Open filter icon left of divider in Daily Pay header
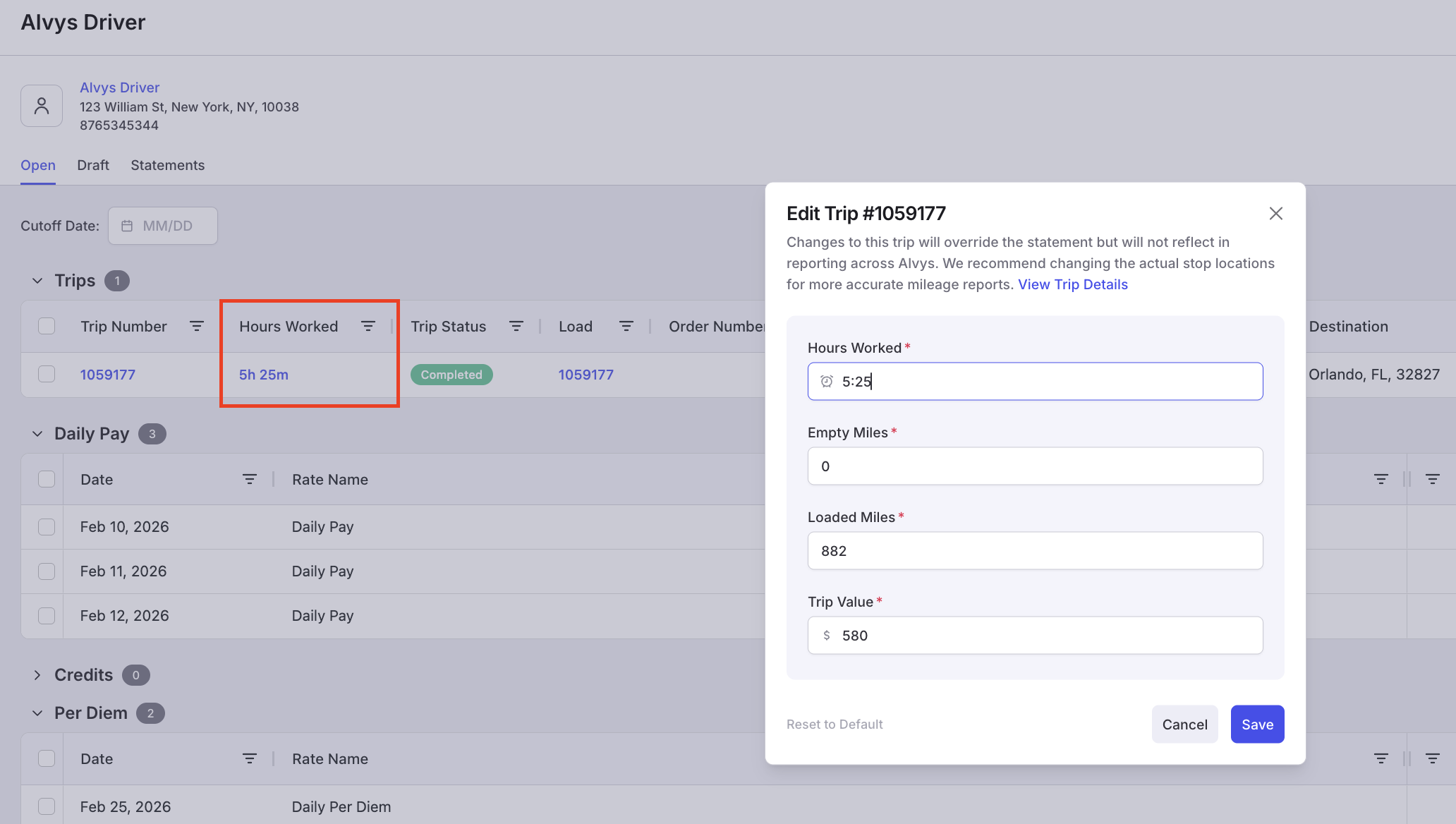Image resolution: width=1456 pixels, height=824 pixels. tap(1381, 479)
